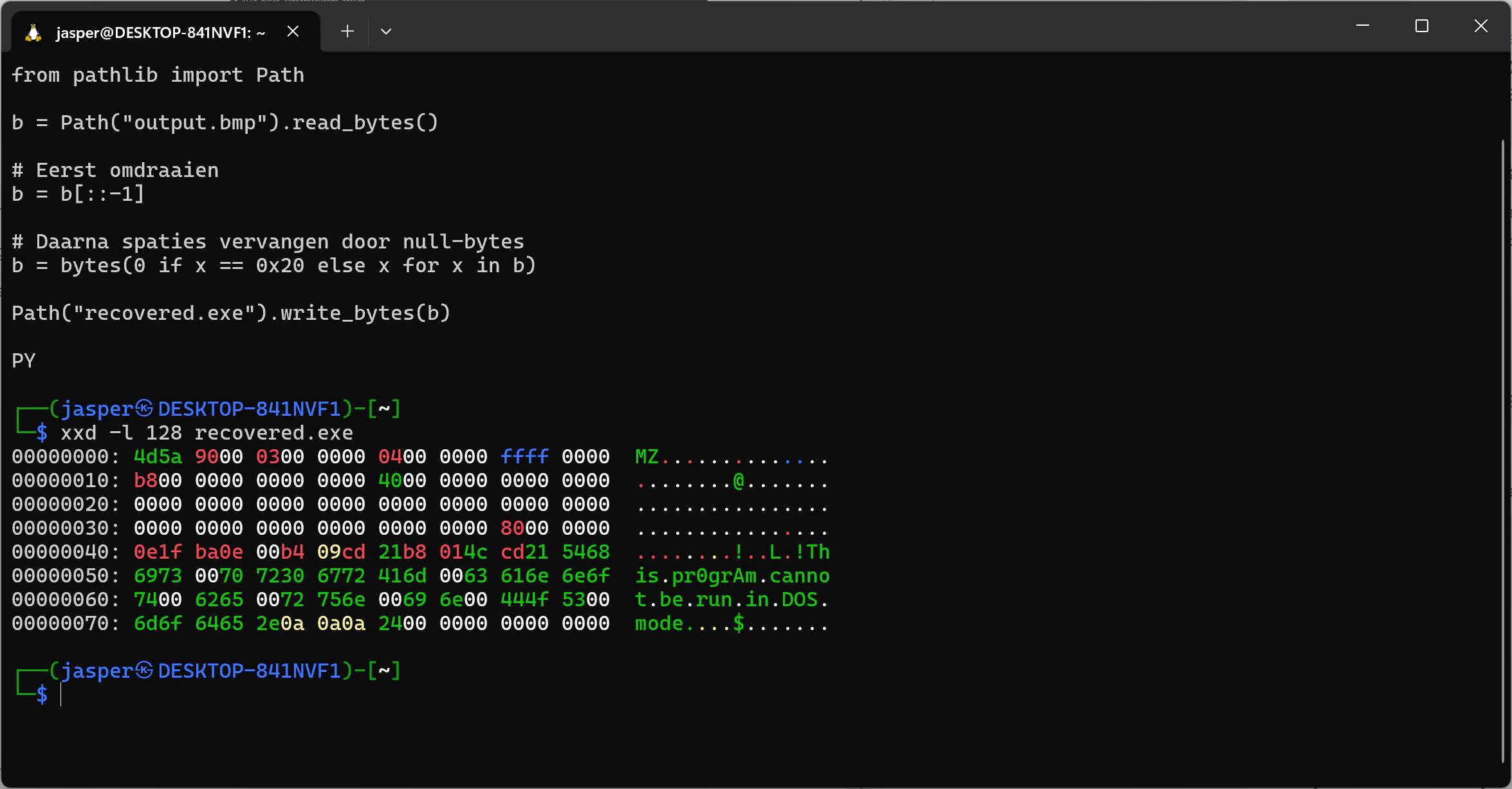Click the hex value '6d6f'

pos(158,624)
